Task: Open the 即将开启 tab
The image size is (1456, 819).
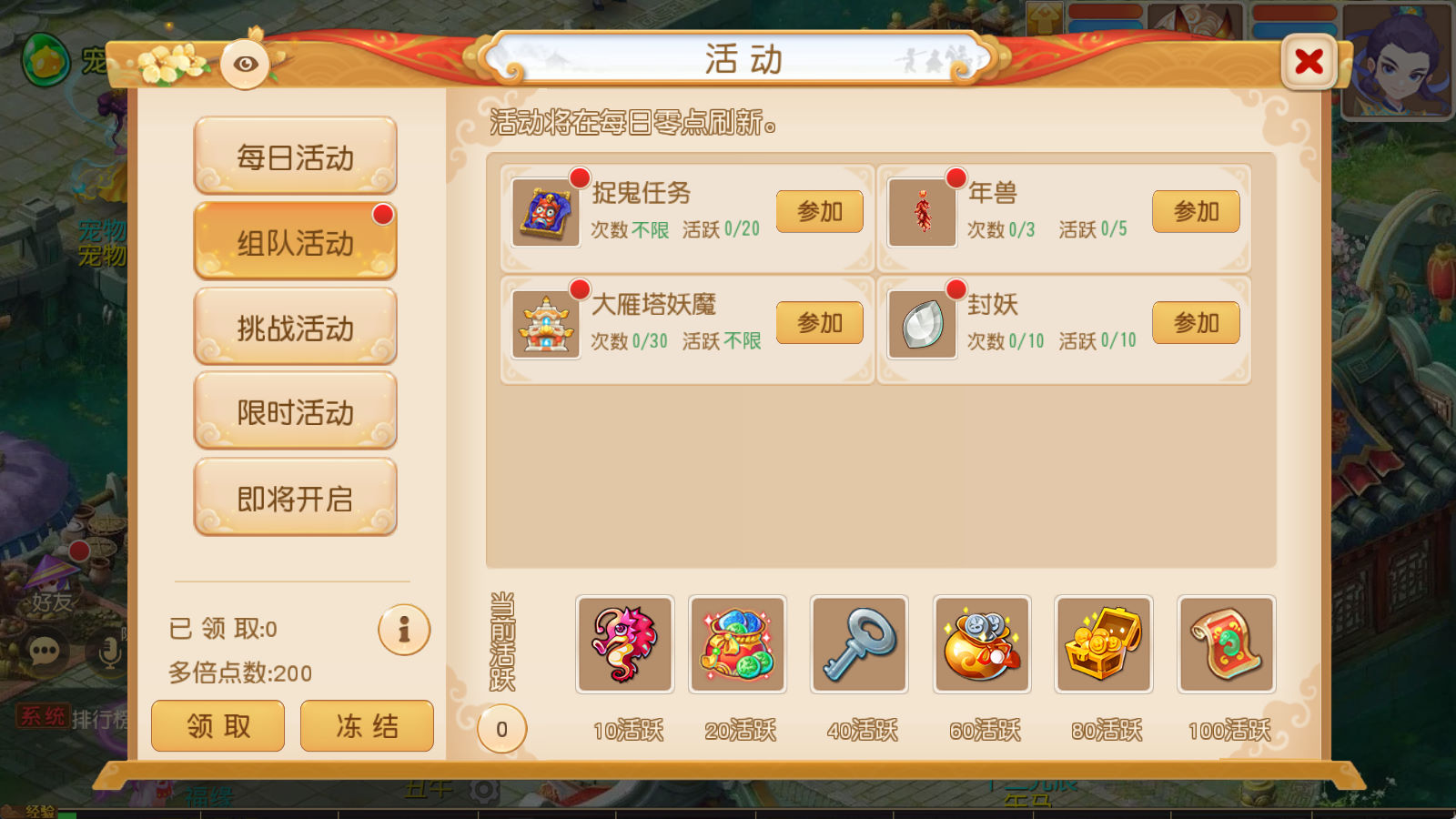Action: tap(295, 497)
